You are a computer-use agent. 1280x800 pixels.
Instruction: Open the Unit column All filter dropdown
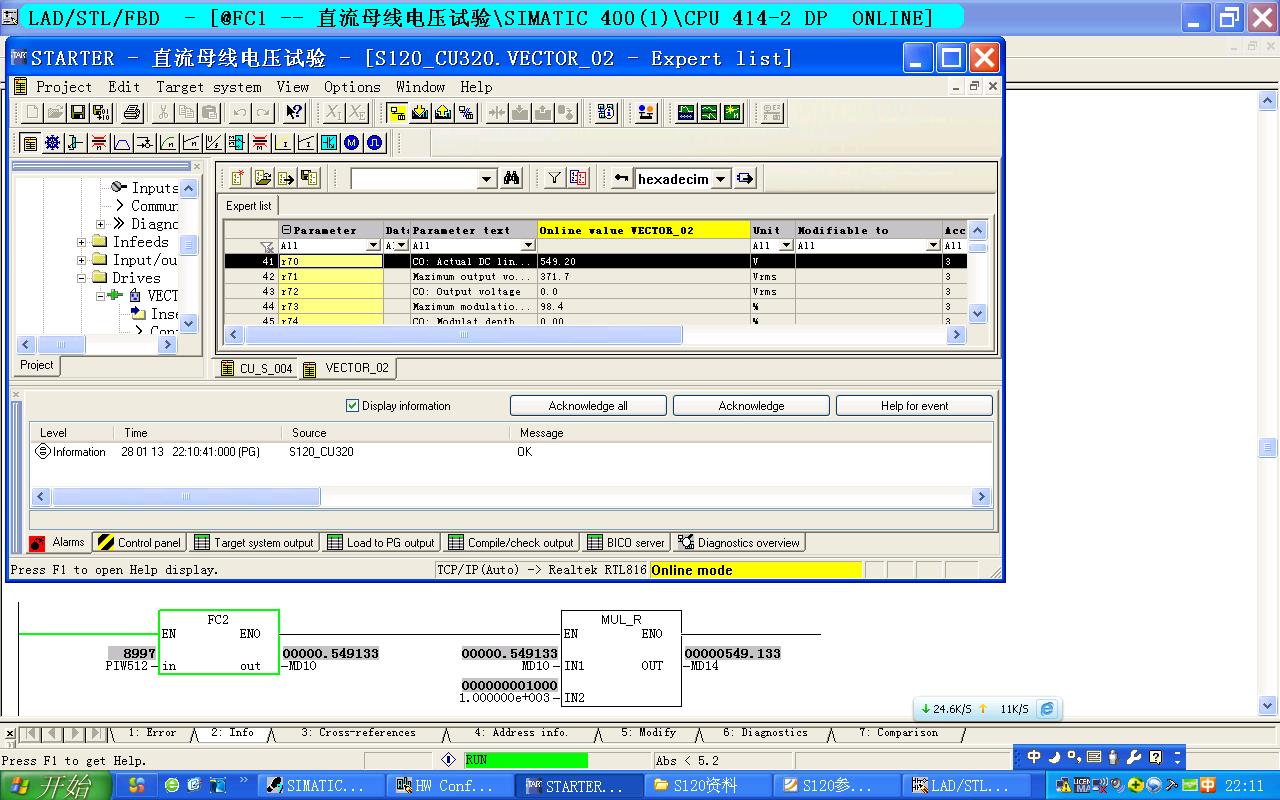[786, 246]
